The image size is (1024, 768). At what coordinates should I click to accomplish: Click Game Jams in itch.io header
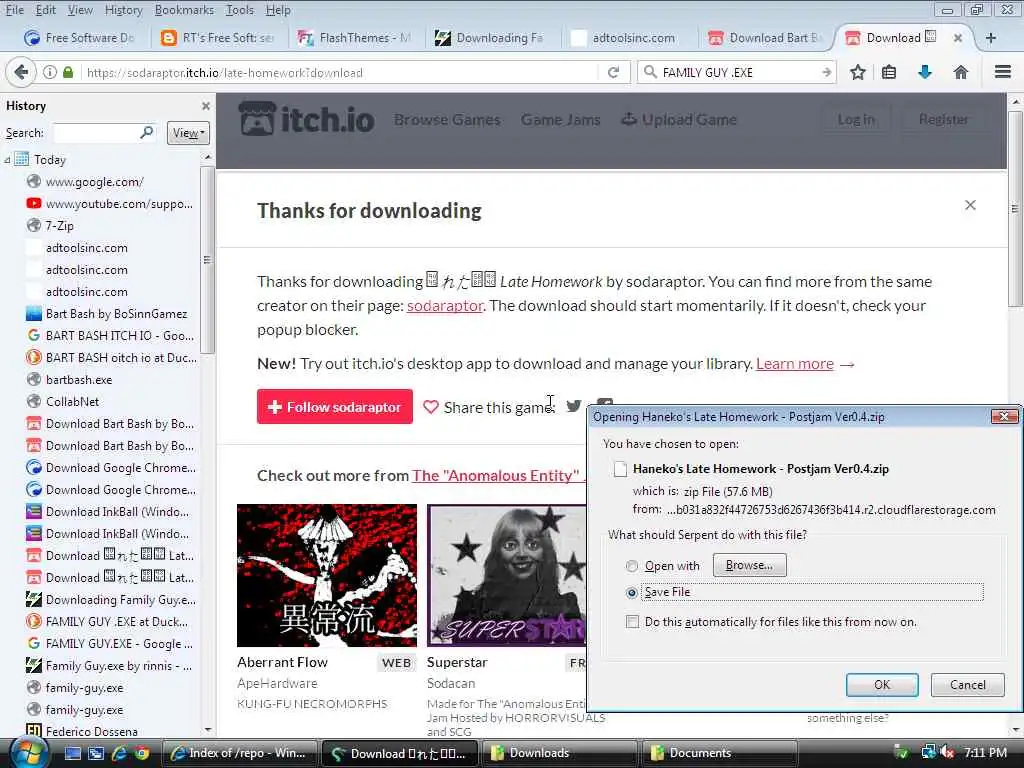click(560, 120)
